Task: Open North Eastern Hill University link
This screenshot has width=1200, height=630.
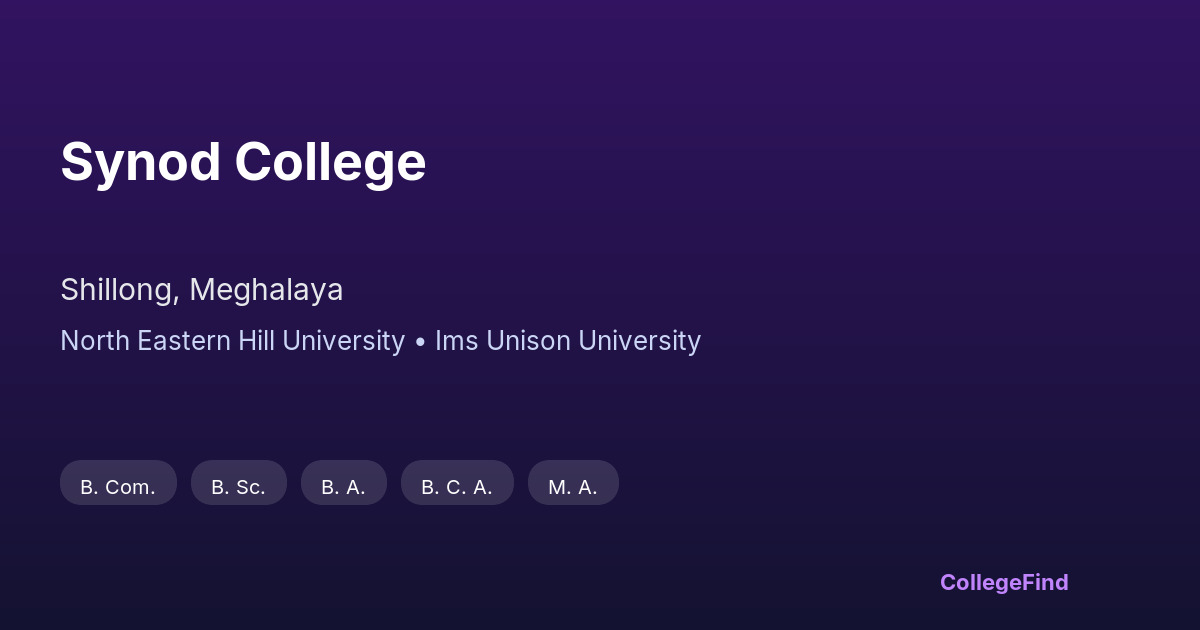Action: point(232,341)
